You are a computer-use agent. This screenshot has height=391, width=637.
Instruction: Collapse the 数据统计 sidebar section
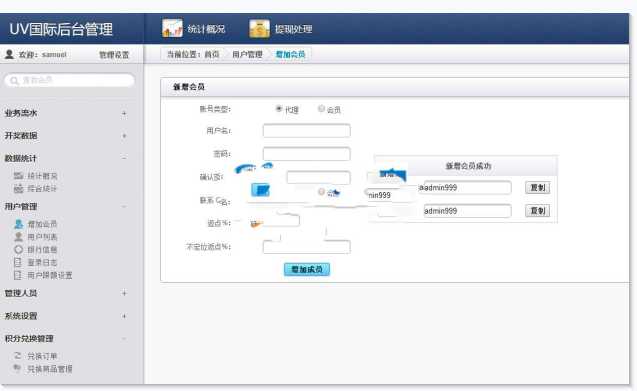click(x=124, y=158)
